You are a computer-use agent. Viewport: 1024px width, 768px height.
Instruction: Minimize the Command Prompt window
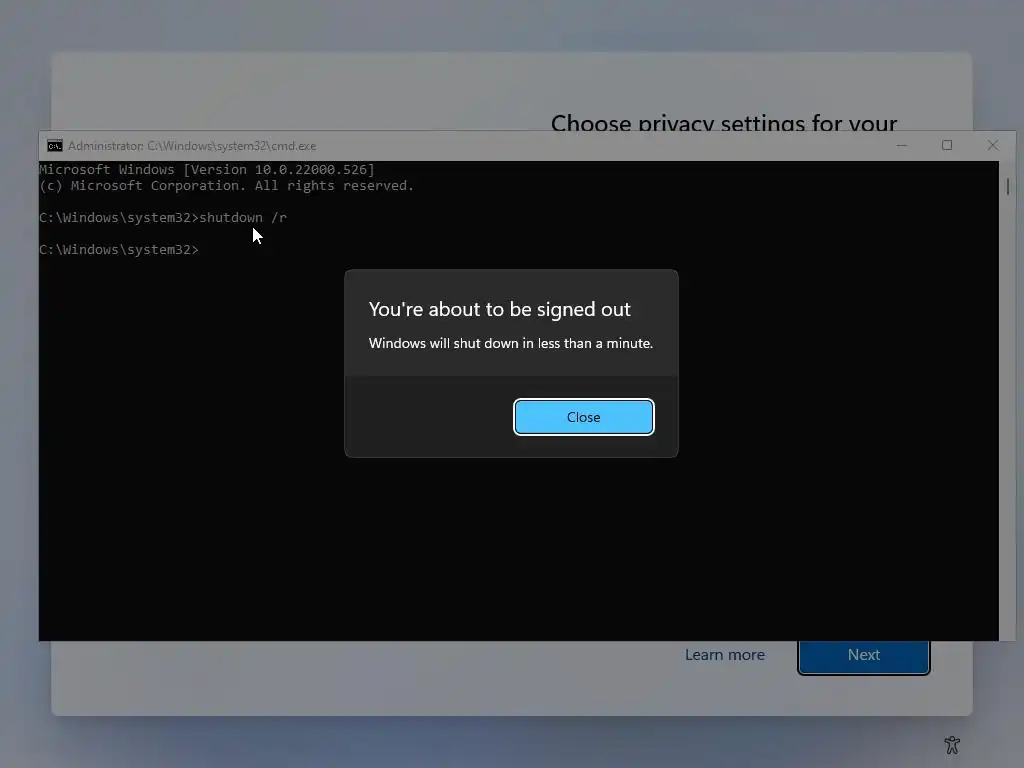click(902, 146)
